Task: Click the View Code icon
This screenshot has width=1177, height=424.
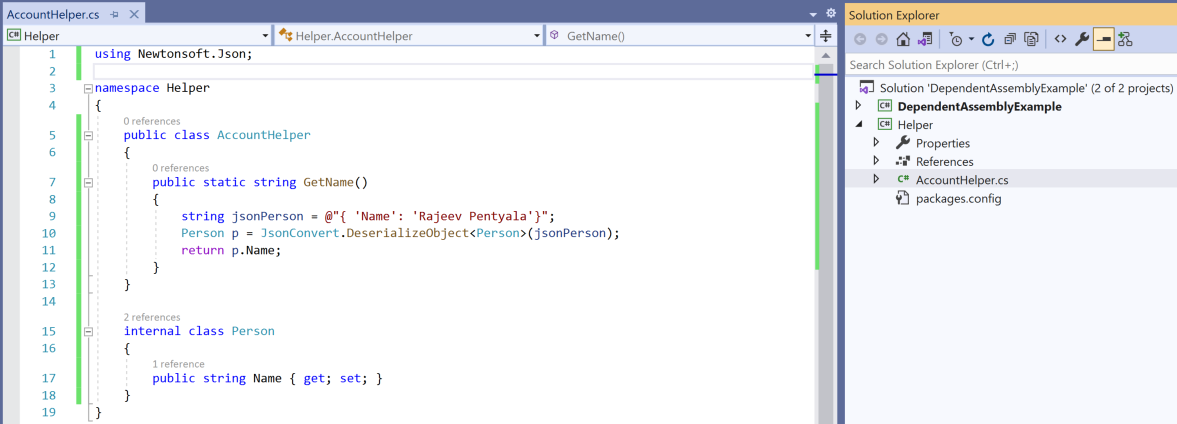Action: [1060, 39]
